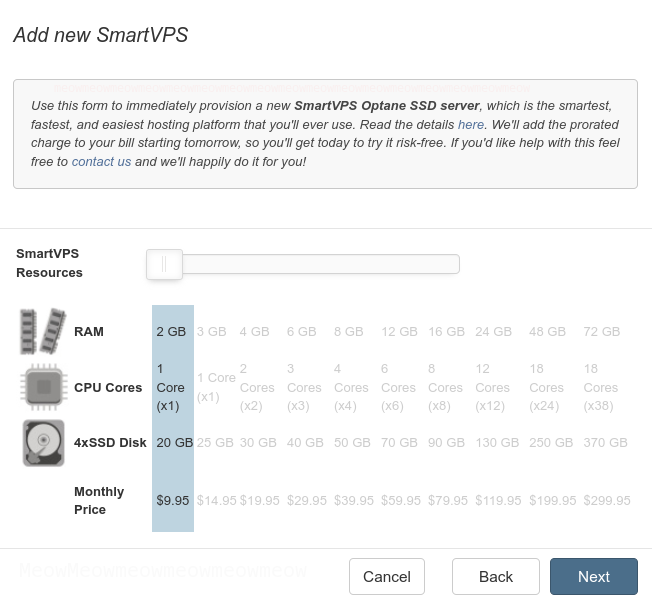Click the RAM memory sticks icon
The width and height of the screenshot is (652, 600).
click(43, 331)
